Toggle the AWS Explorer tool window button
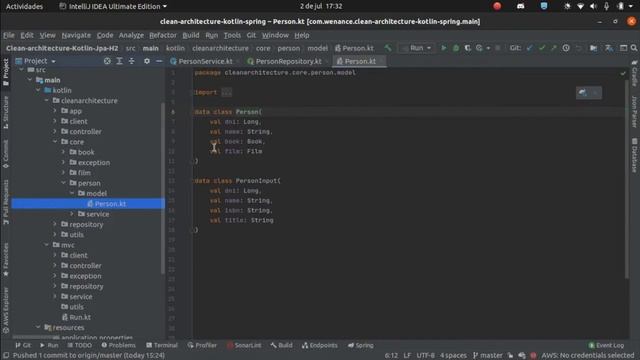This screenshot has height=360, width=640. tap(6, 310)
